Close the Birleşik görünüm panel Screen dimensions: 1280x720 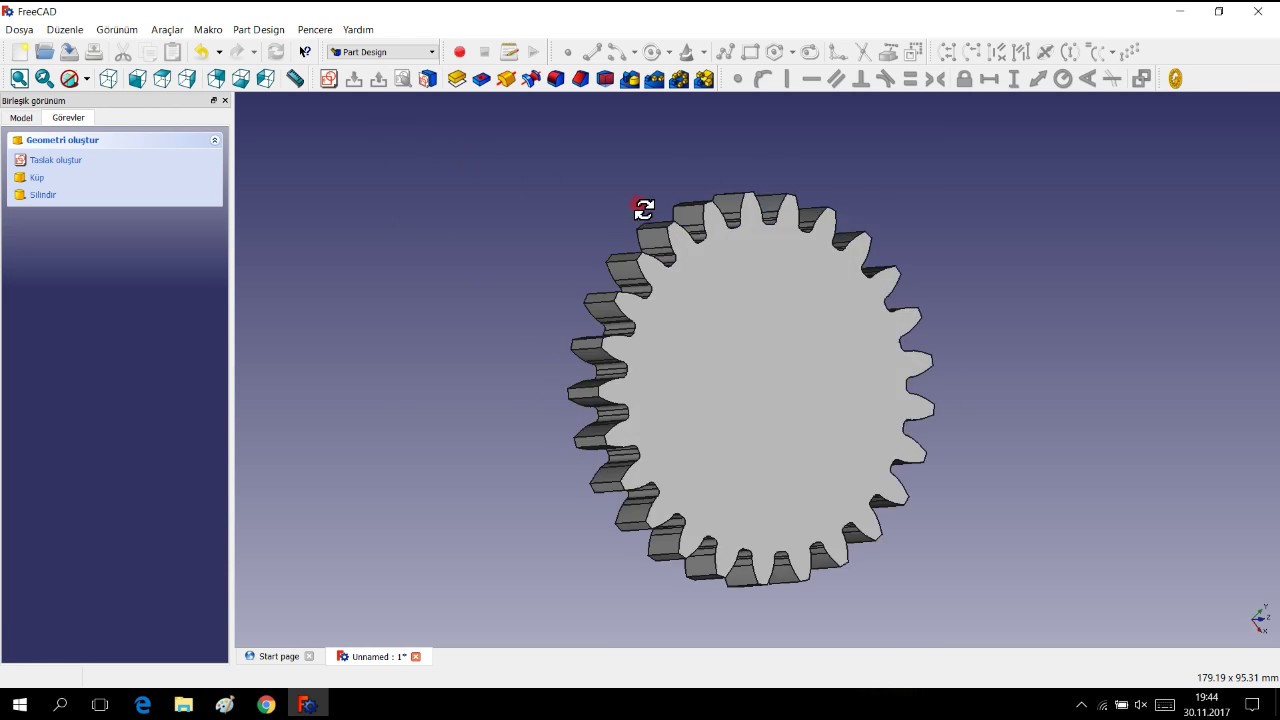225,101
